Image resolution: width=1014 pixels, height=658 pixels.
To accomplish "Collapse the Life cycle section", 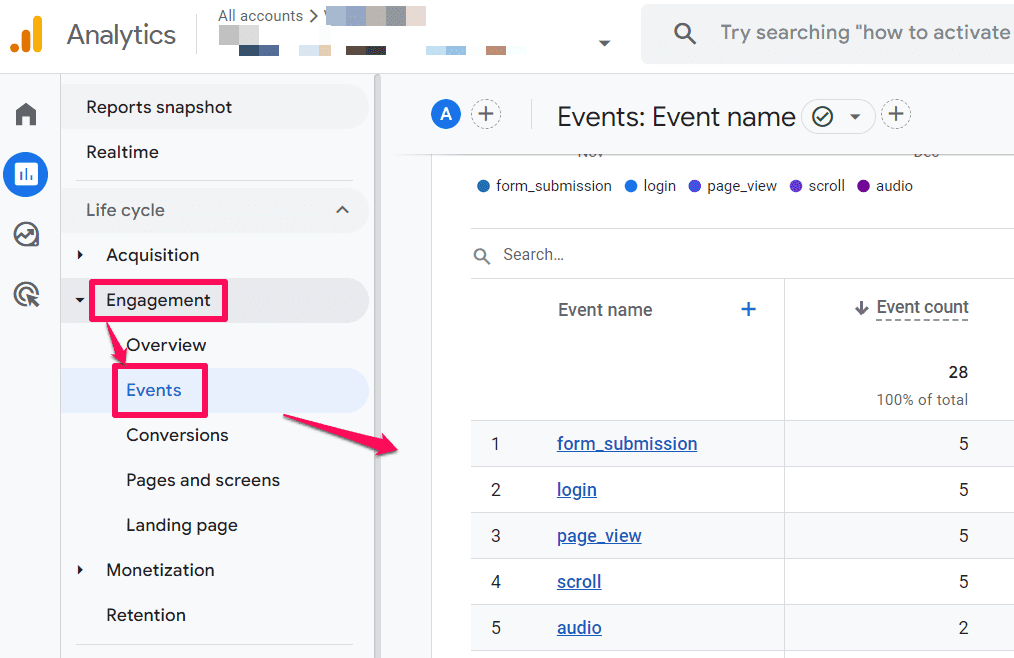I will pyautogui.click(x=342, y=210).
